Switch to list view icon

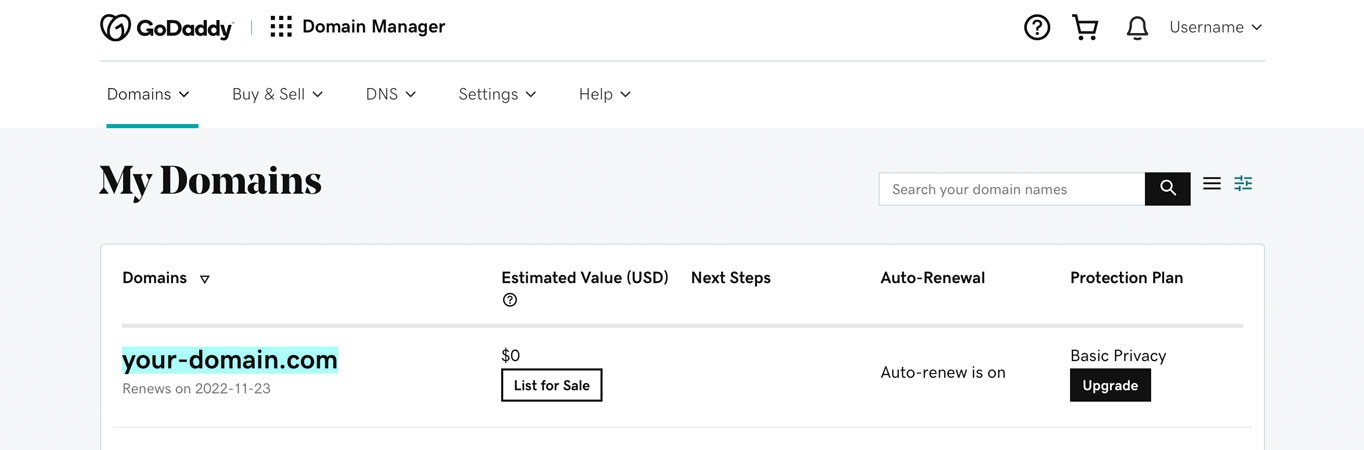(x=1212, y=183)
